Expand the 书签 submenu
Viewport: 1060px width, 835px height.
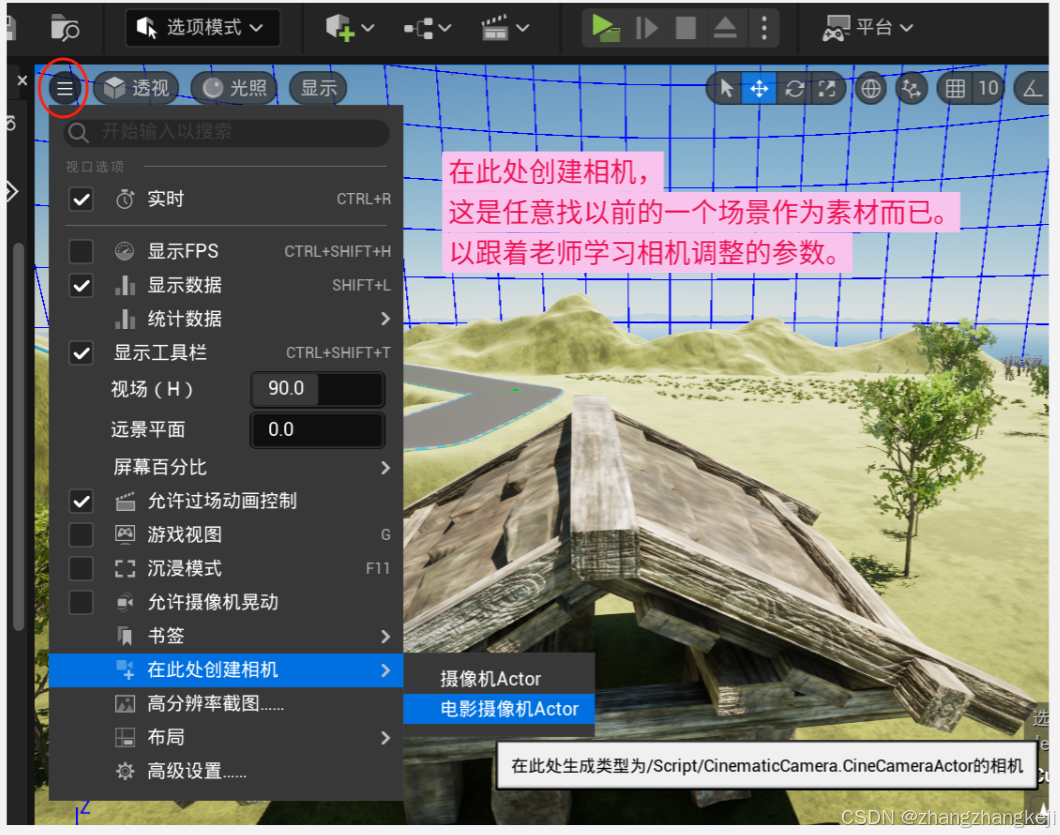point(165,635)
